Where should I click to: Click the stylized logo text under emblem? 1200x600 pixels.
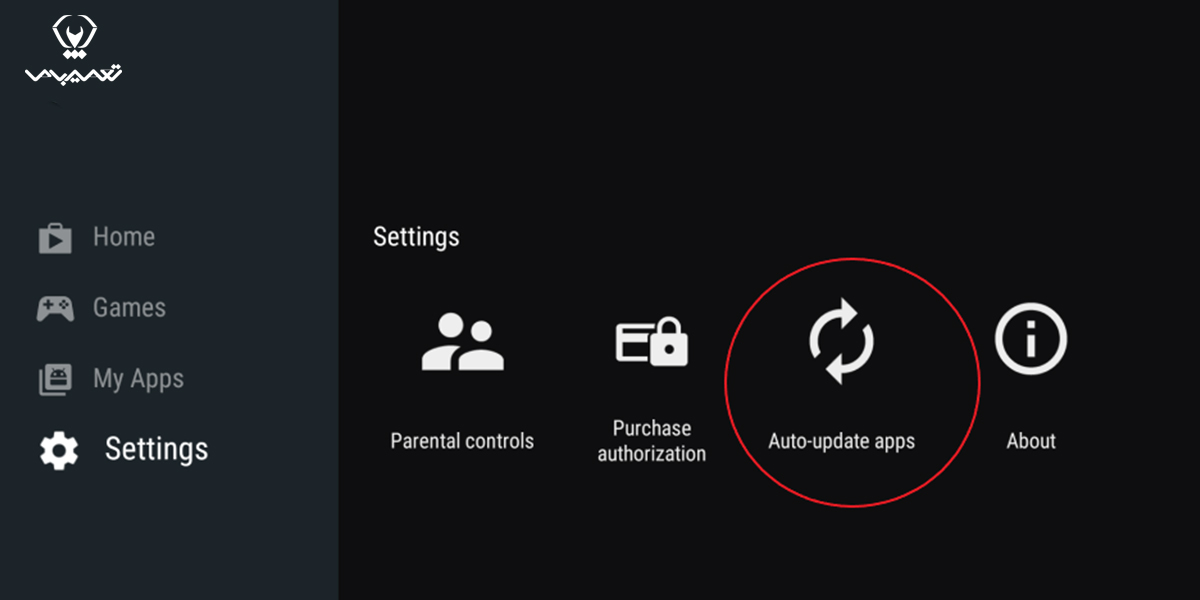pyautogui.click(x=74, y=76)
